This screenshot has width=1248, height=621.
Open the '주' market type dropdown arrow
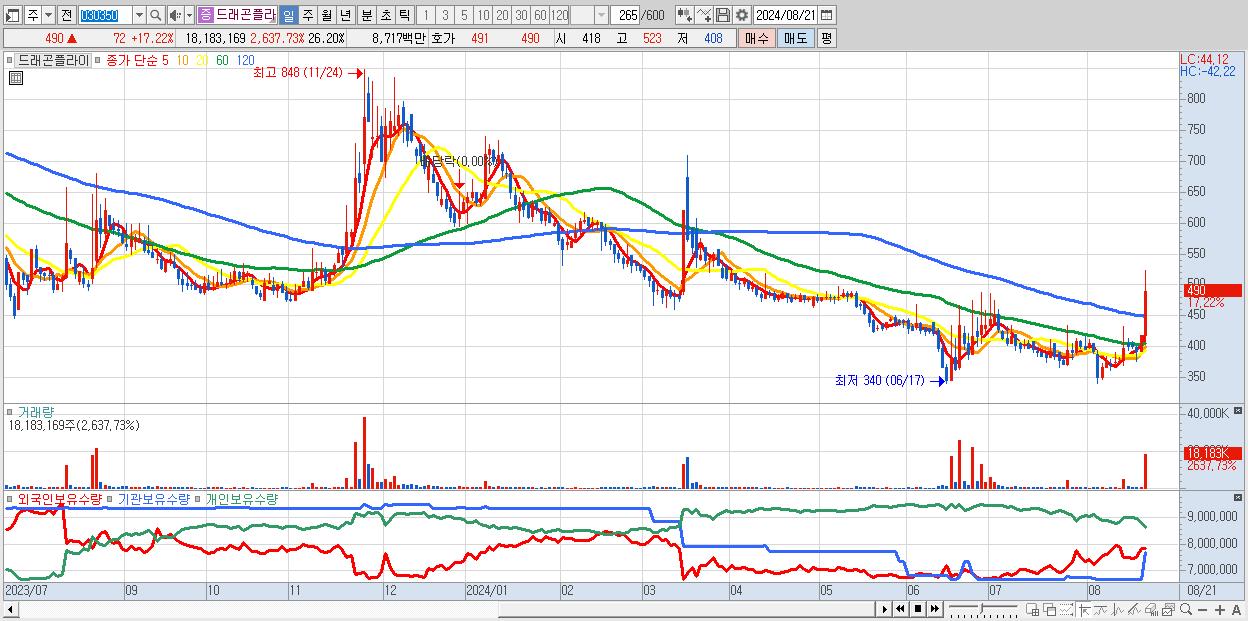(48, 15)
